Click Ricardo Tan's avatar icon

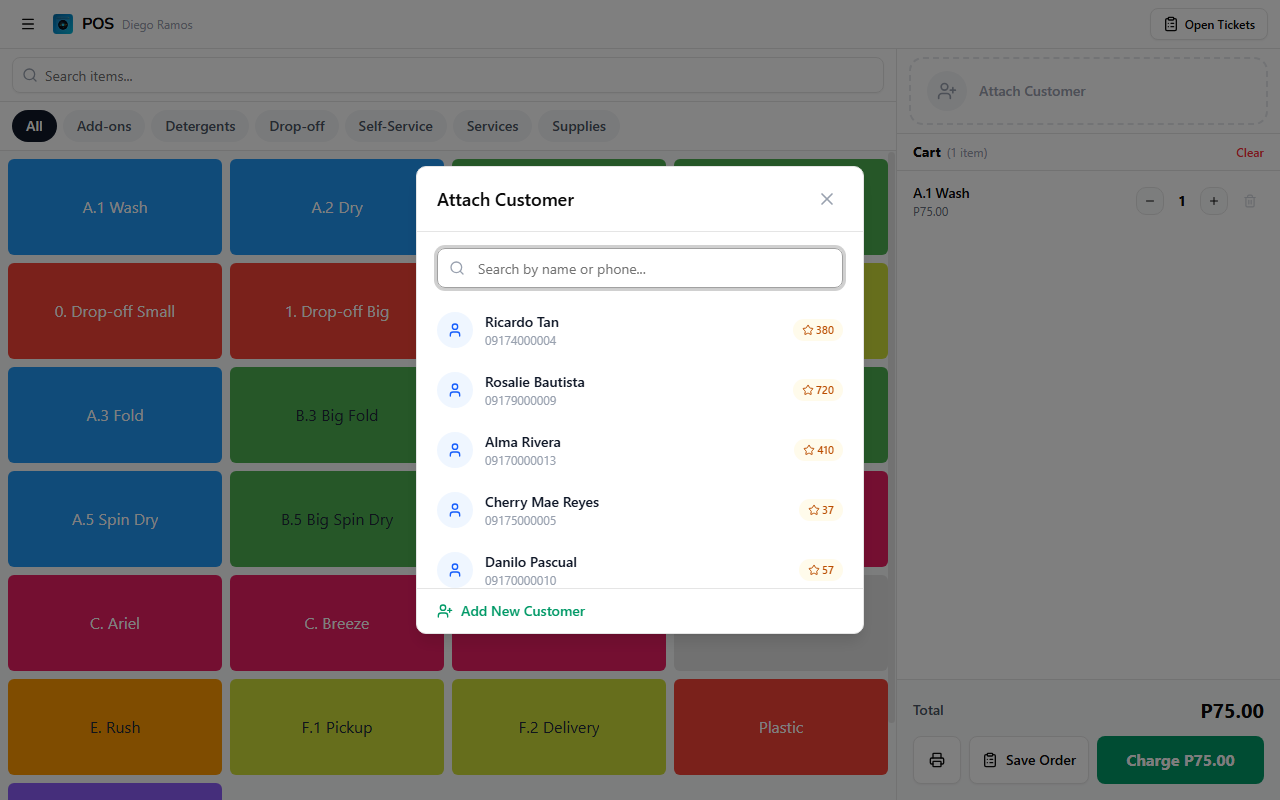[455, 330]
